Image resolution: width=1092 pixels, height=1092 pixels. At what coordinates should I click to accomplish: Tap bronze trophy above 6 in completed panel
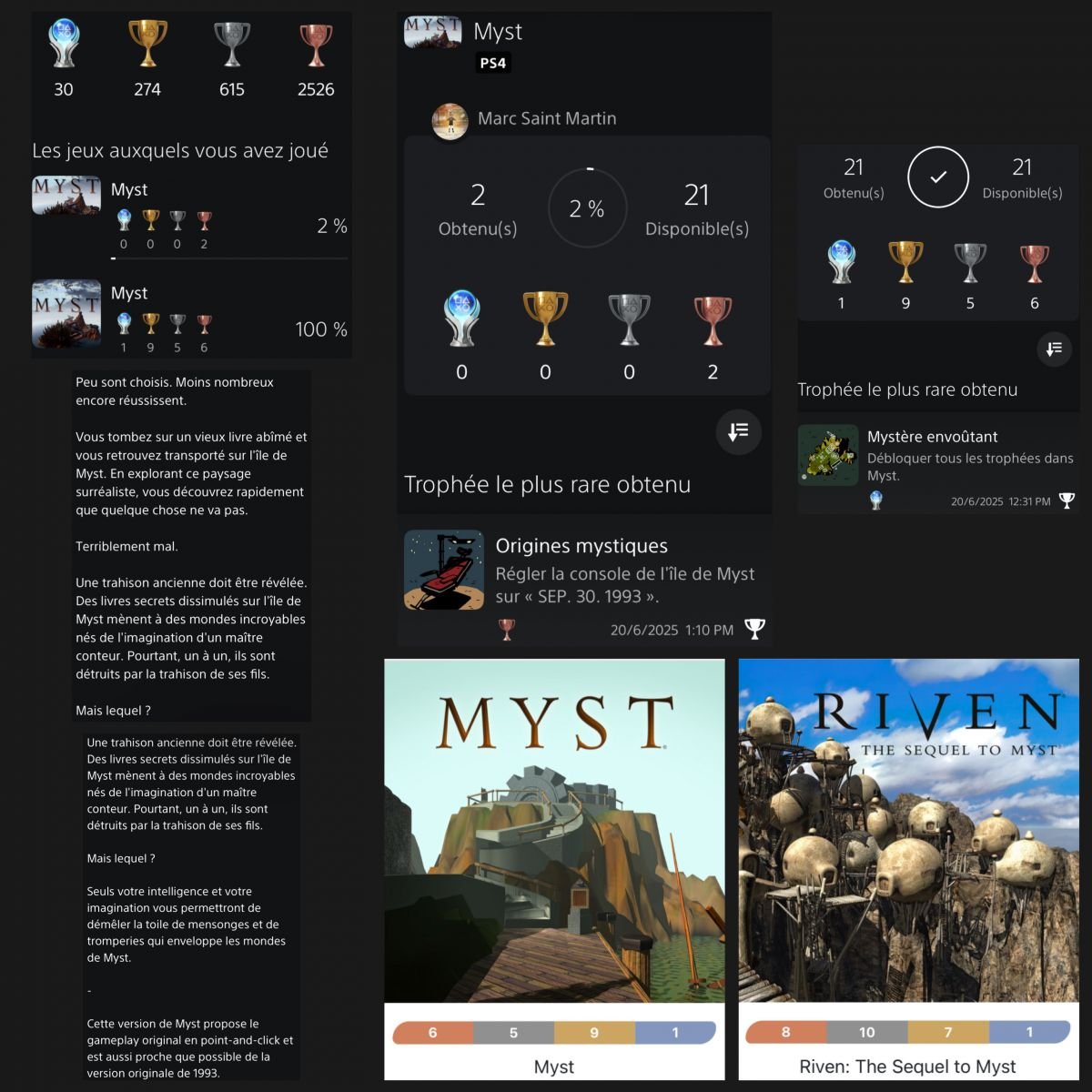tap(1035, 262)
